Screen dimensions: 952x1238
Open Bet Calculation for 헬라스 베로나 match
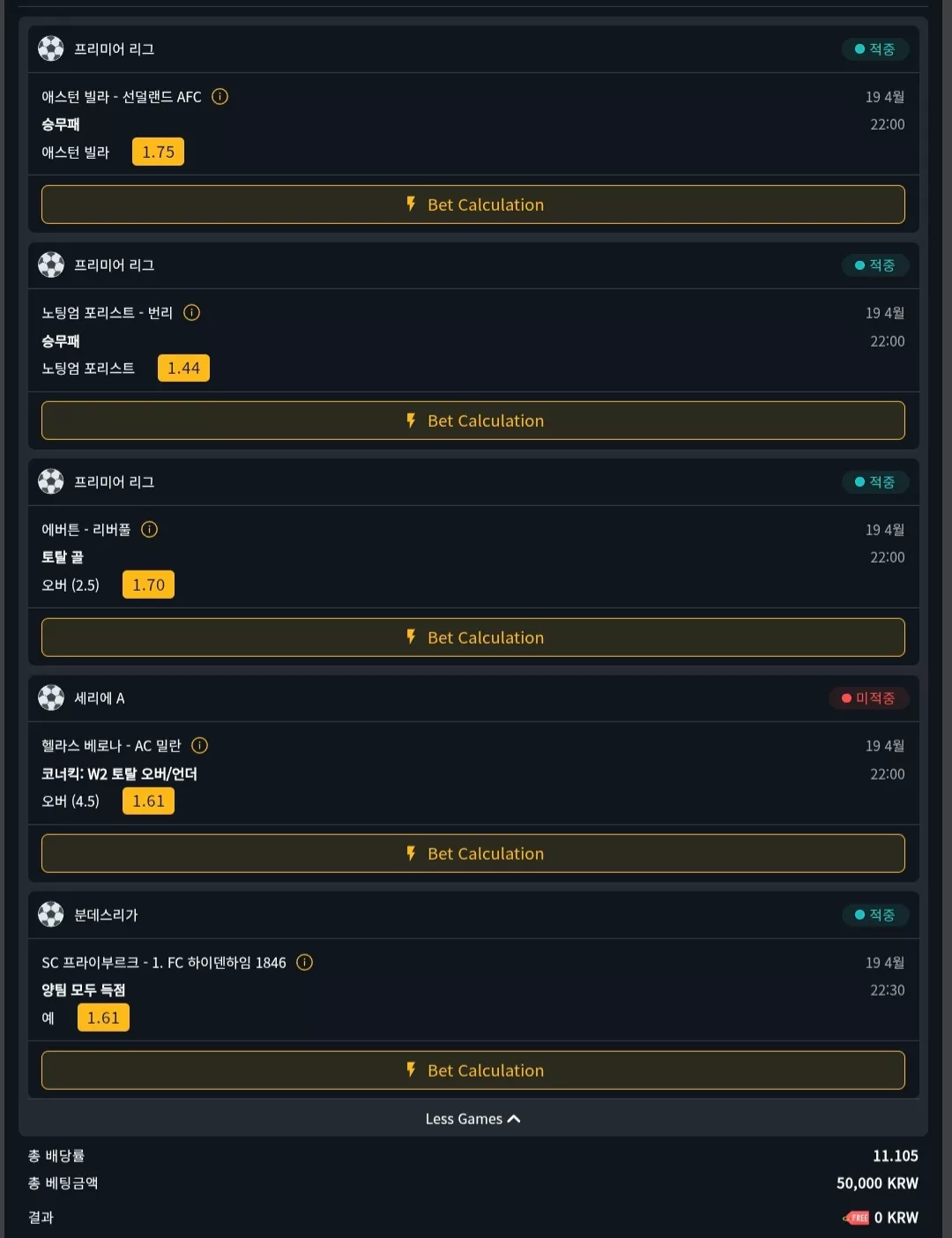(x=473, y=854)
